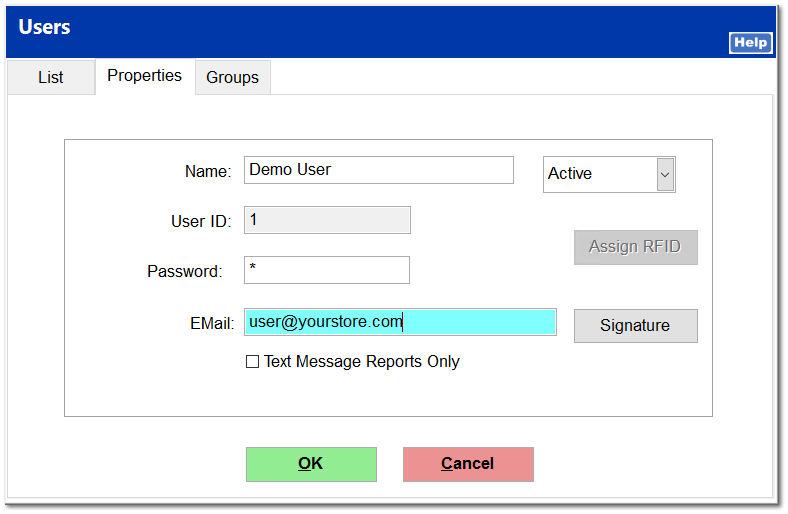Click the EMail: label text

[209, 323]
